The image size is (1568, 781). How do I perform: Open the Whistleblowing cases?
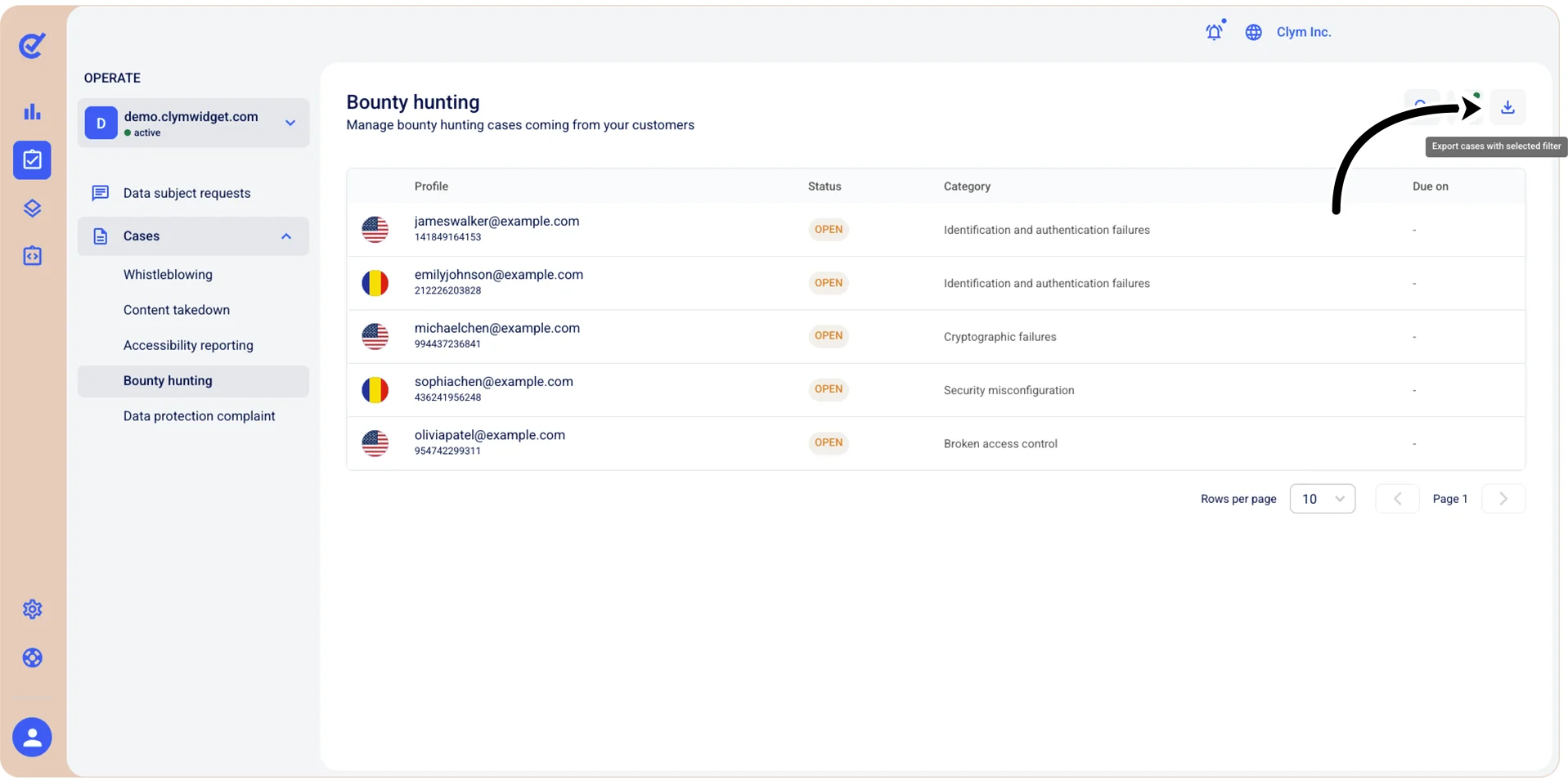click(x=168, y=275)
